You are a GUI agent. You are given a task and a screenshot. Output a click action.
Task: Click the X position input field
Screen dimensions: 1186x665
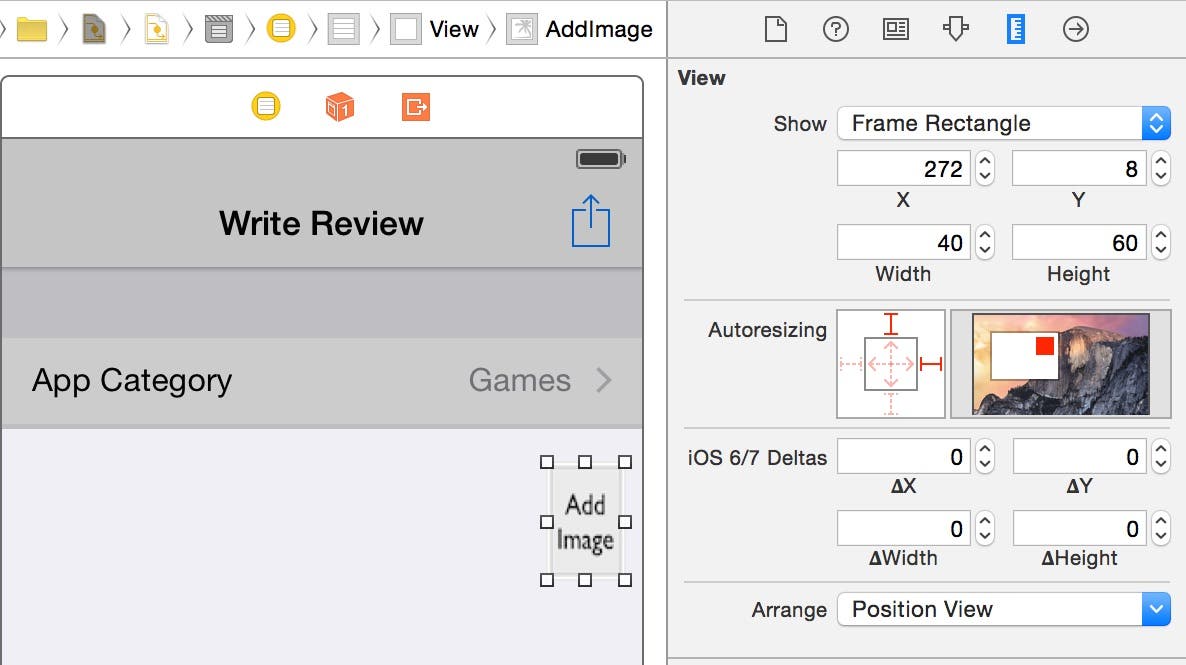(x=902, y=169)
